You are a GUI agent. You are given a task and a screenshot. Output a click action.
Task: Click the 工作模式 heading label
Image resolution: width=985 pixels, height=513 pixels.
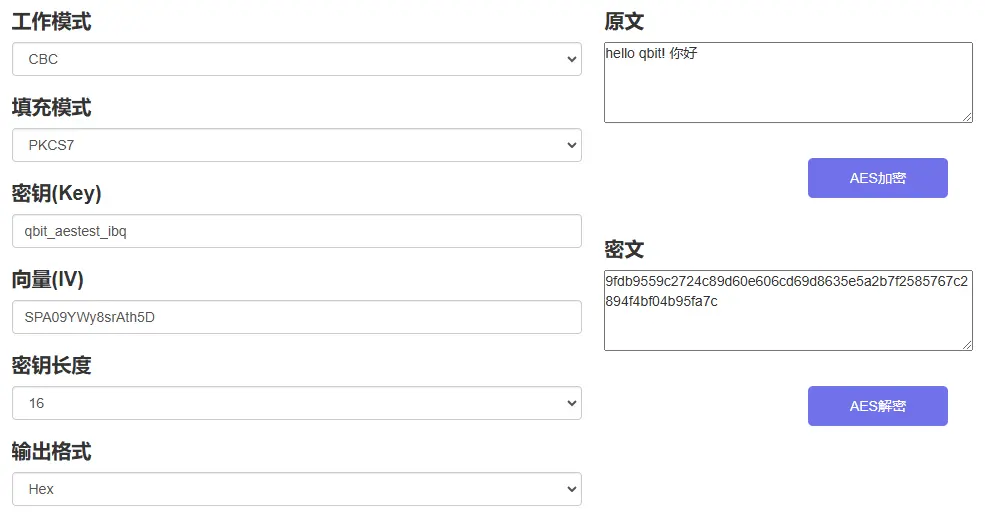pyautogui.click(x=51, y=22)
